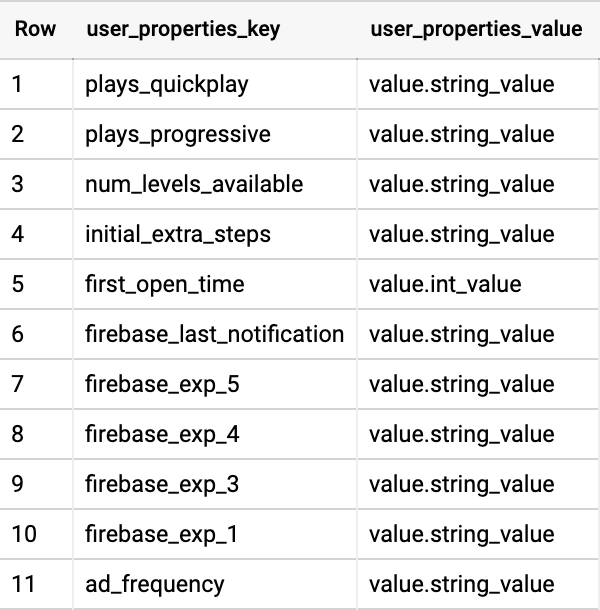
Task: Click row number 1 cell
Action: tap(36, 84)
